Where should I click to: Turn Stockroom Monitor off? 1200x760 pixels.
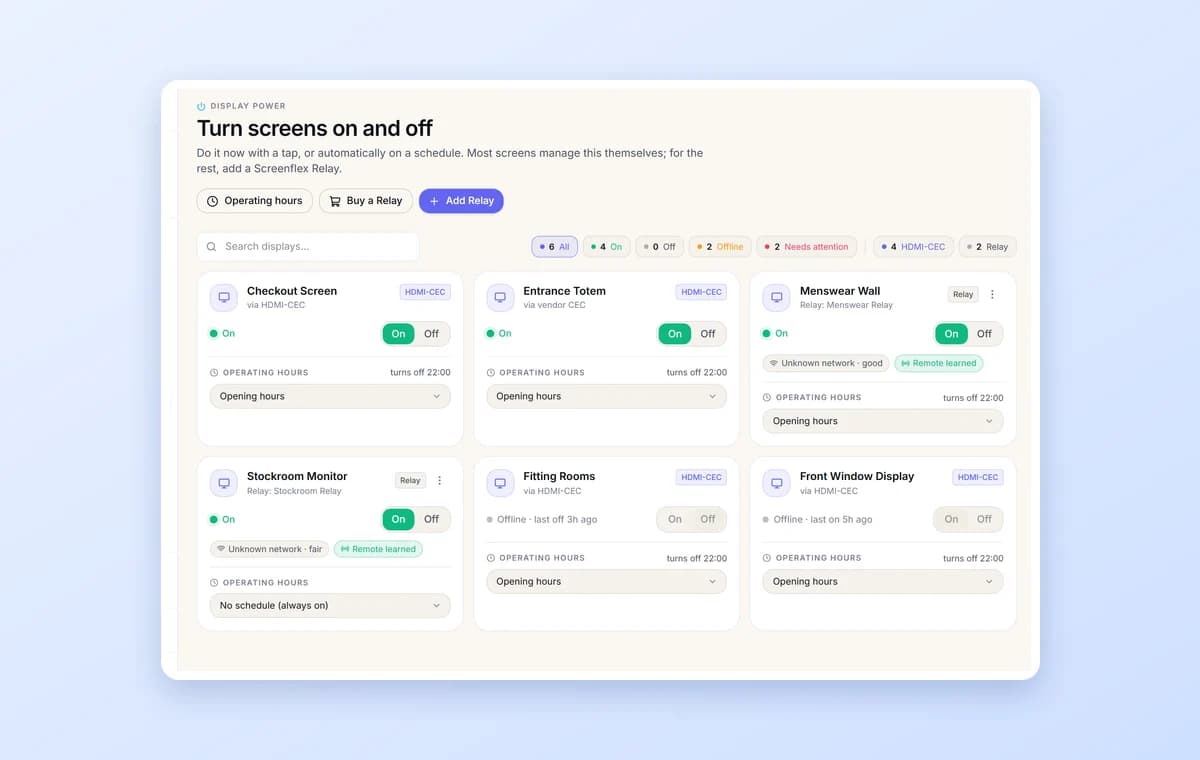point(431,519)
